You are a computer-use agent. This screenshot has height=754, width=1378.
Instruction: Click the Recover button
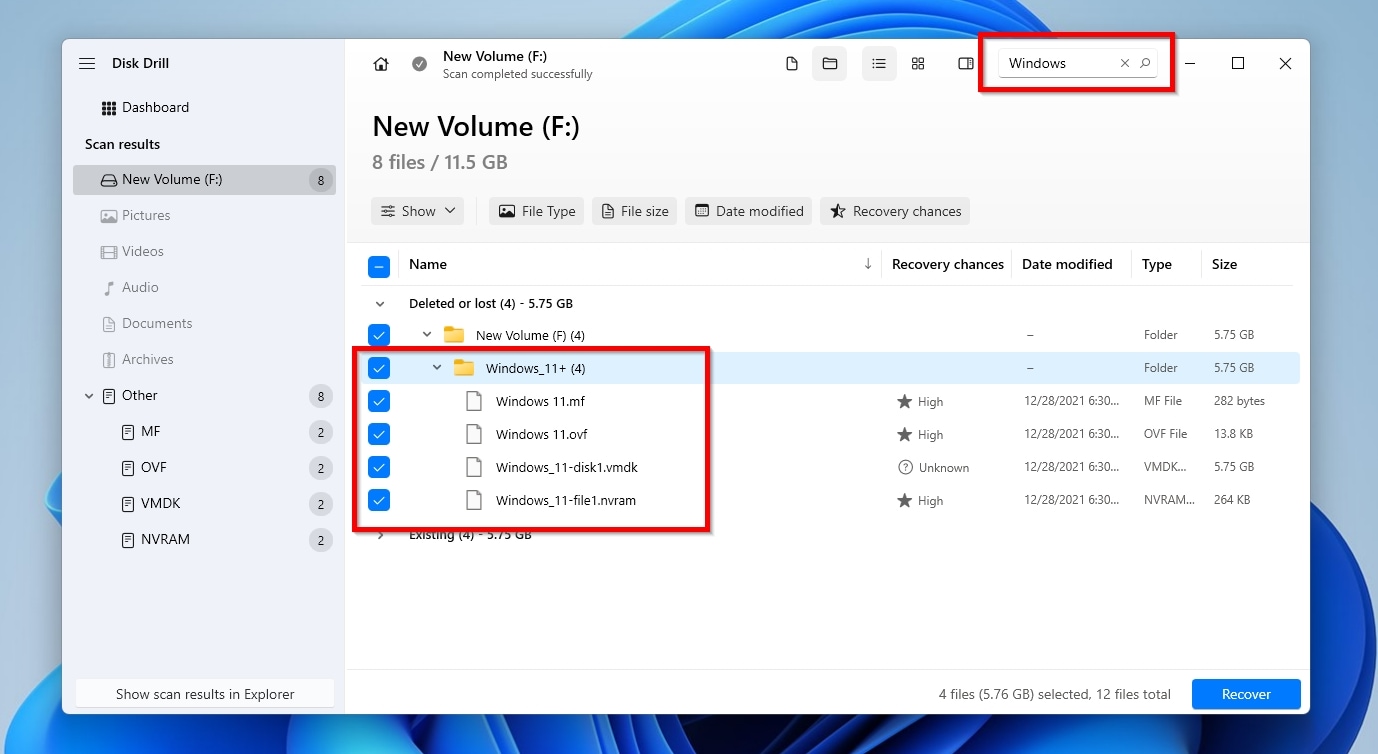[x=1246, y=694]
